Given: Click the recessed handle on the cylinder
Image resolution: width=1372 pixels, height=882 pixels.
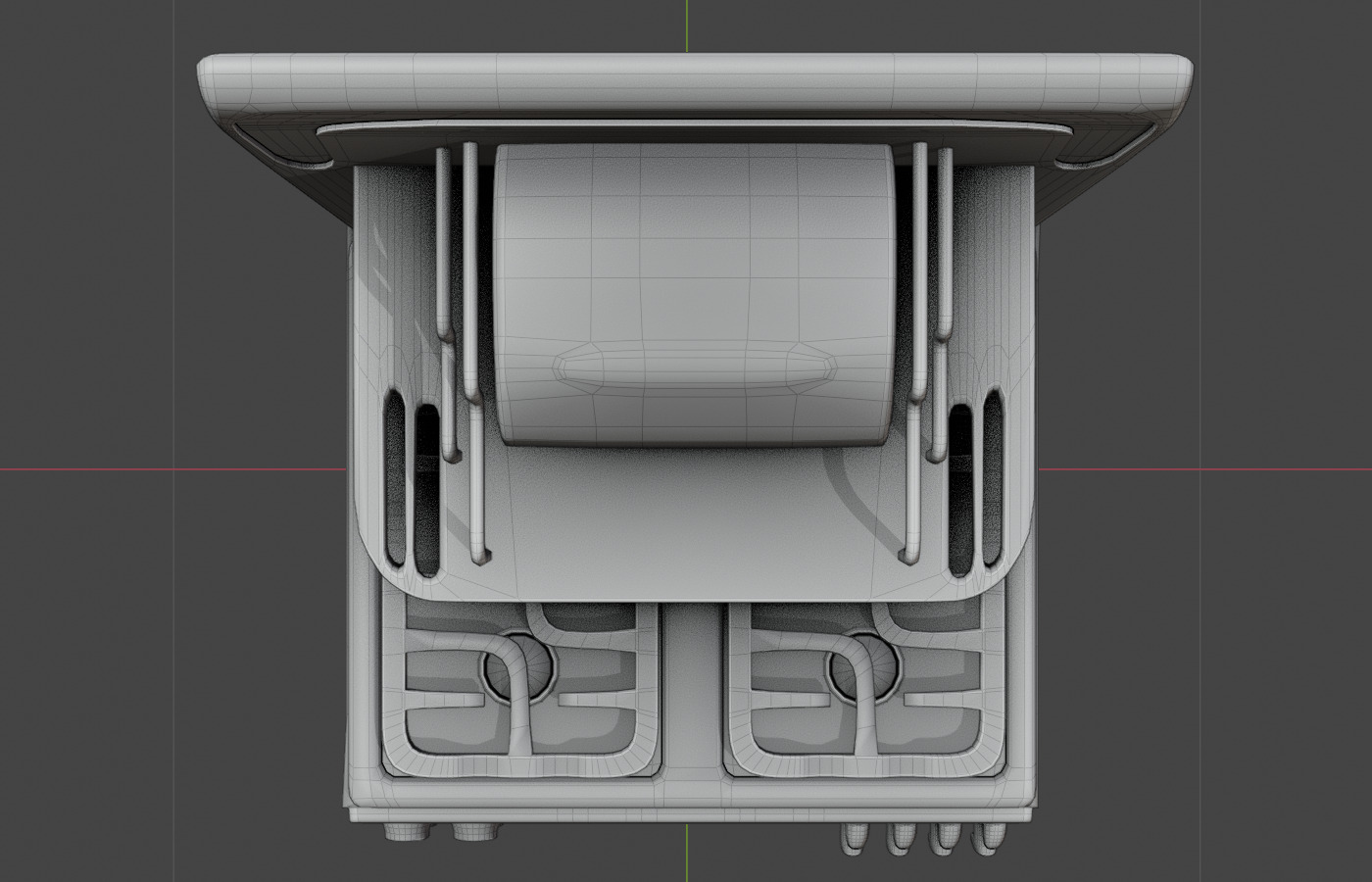Looking at the screenshot, I should pyautogui.click(x=697, y=367).
